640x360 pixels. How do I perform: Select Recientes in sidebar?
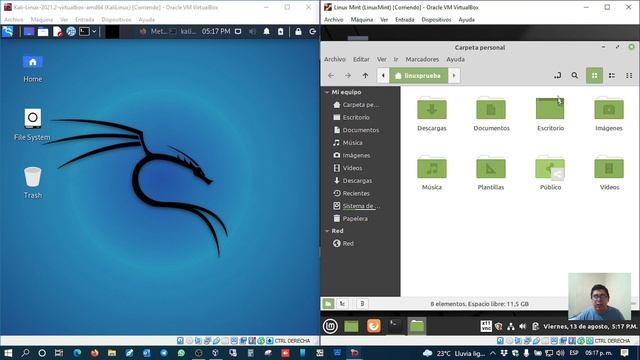(x=352, y=193)
